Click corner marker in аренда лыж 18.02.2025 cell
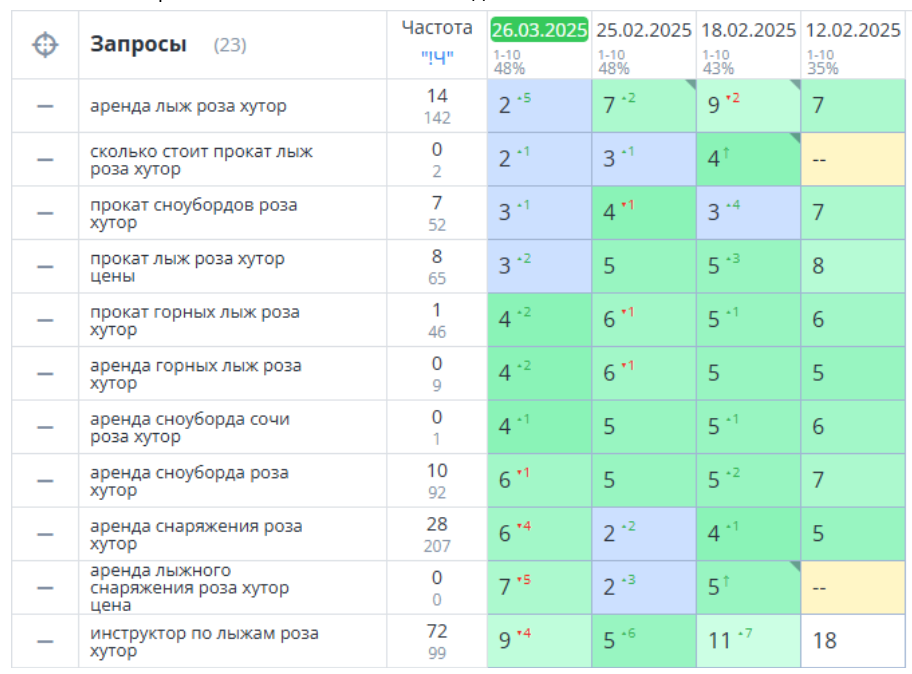Screen dimensions: 912x674 pyautogui.click(x=796, y=85)
